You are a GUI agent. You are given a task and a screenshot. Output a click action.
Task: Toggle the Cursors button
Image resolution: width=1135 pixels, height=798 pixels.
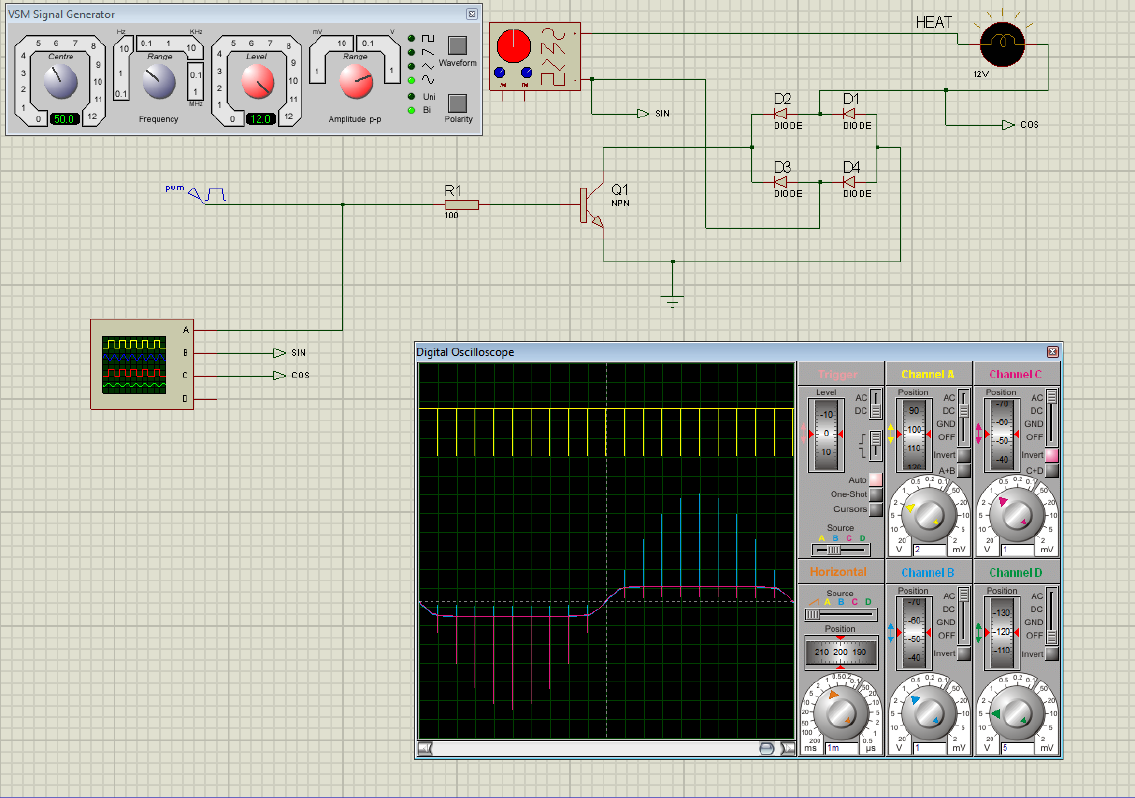point(875,509)
